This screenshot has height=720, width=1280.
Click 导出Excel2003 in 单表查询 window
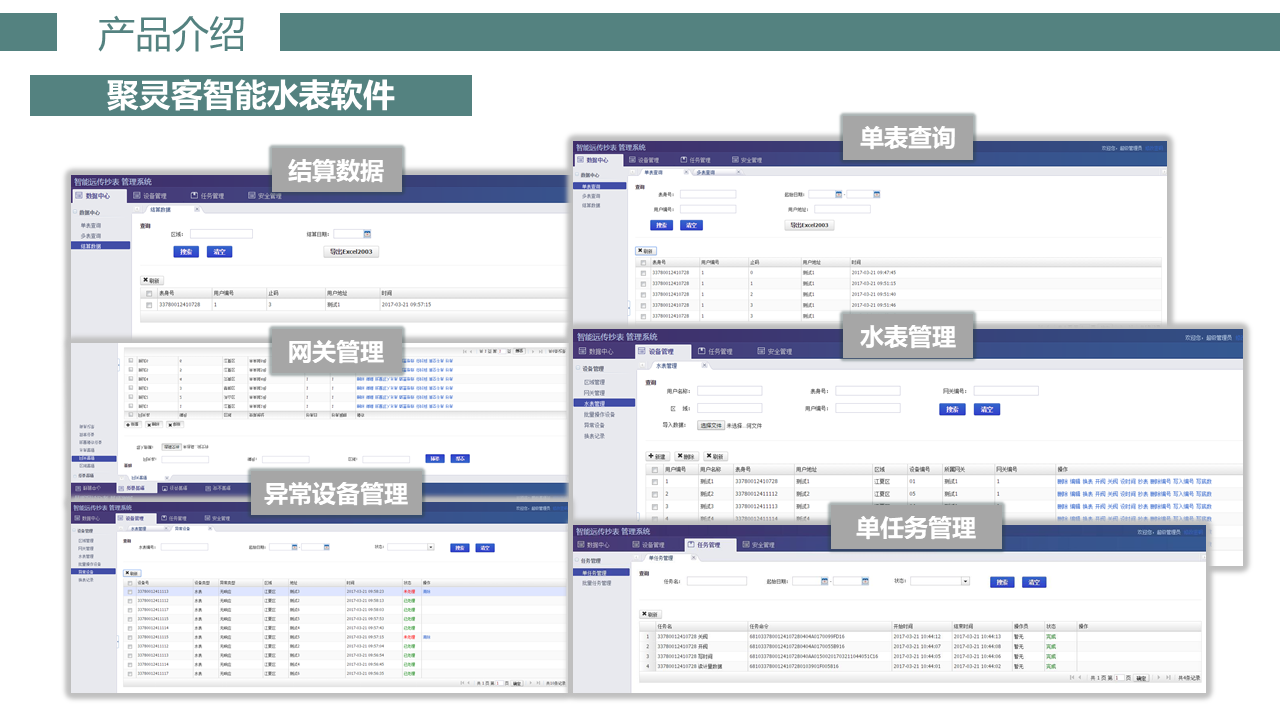click(810, 225)
